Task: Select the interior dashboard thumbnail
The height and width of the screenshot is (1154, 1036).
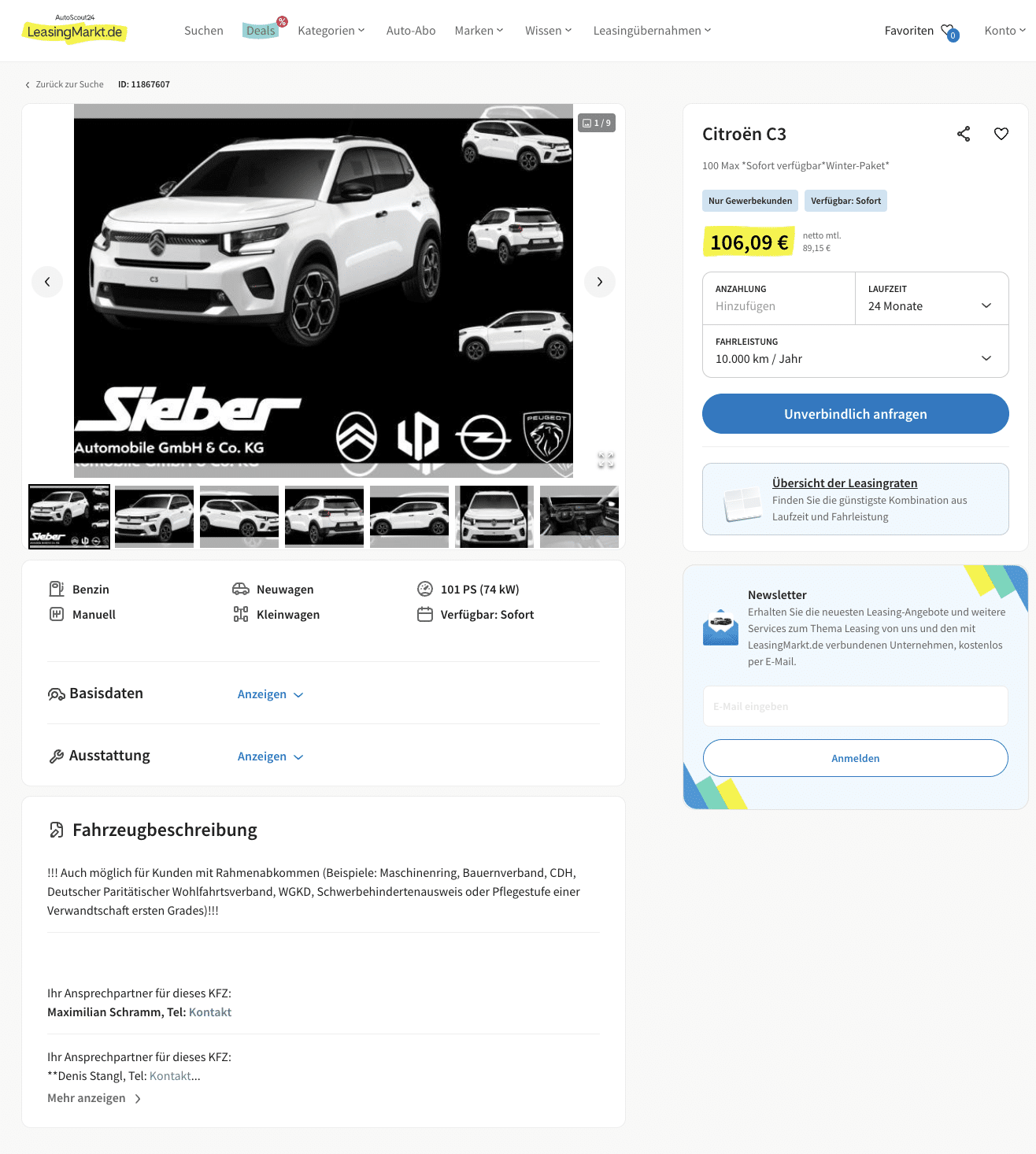Action: (579, 516)
